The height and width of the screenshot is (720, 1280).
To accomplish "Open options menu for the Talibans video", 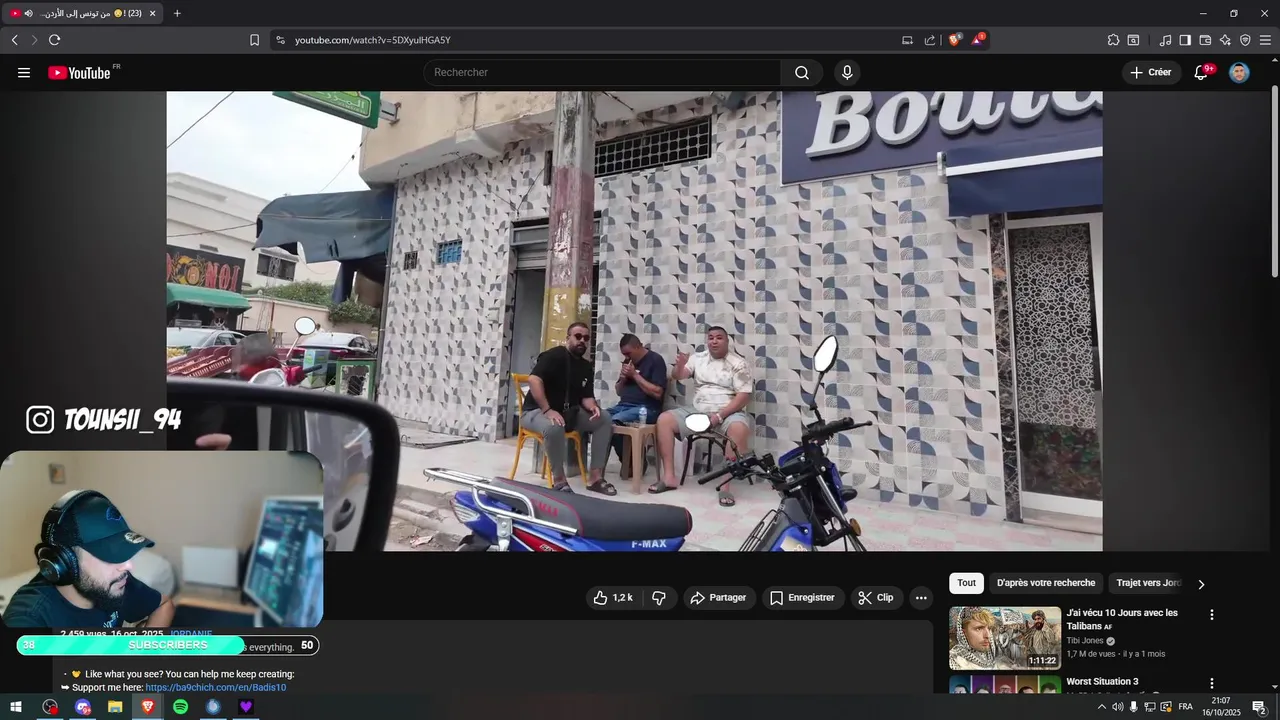I will pyautogui.click(x=1212, y=615).
